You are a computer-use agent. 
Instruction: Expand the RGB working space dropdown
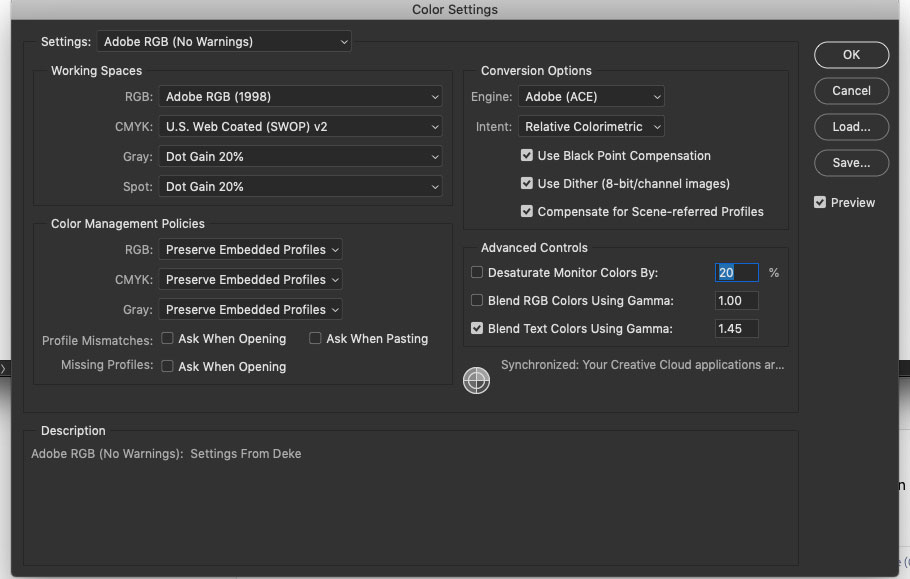[300, 97]
